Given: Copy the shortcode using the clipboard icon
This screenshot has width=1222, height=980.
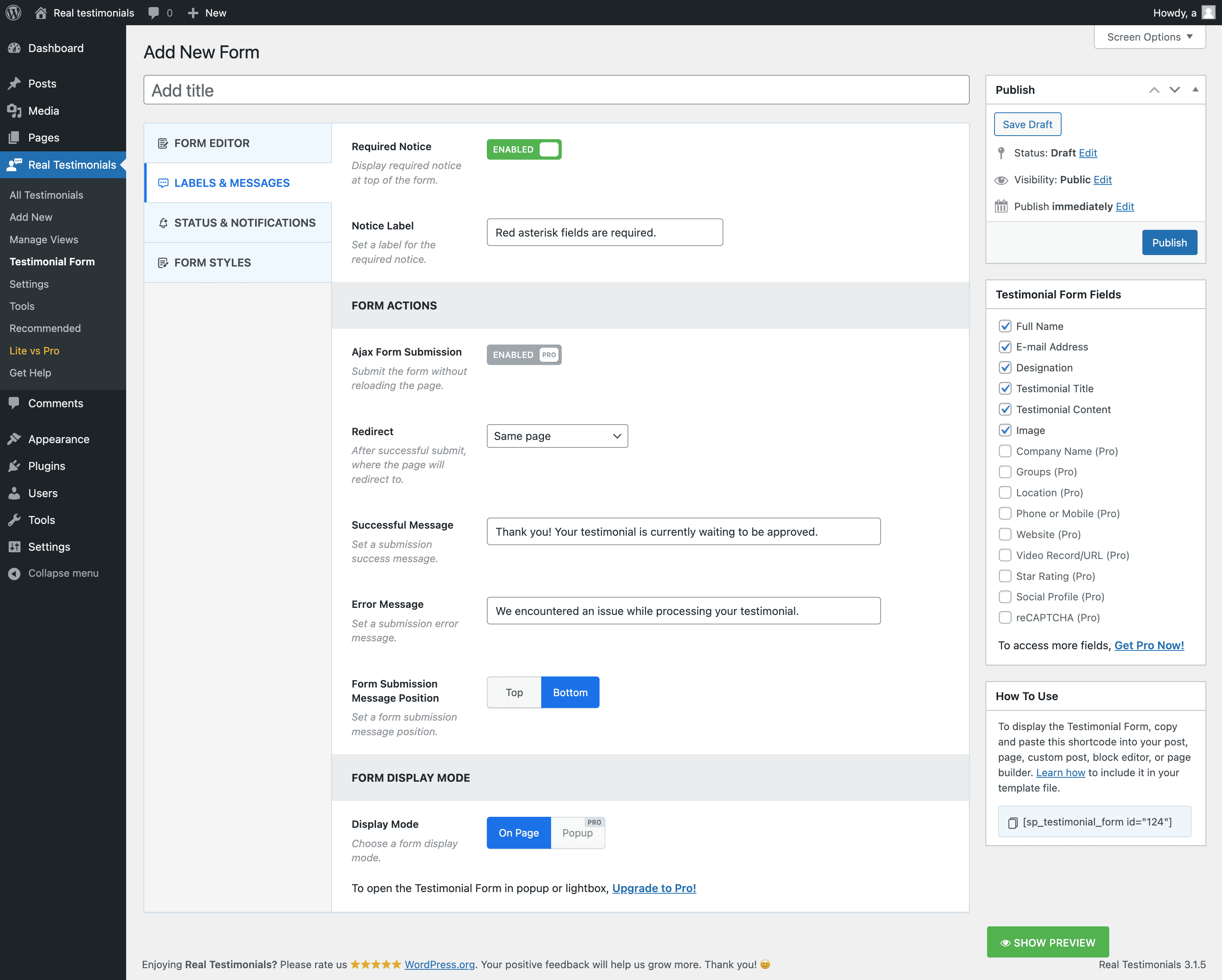Looking at the screenshot, I should click(1012, 822).
